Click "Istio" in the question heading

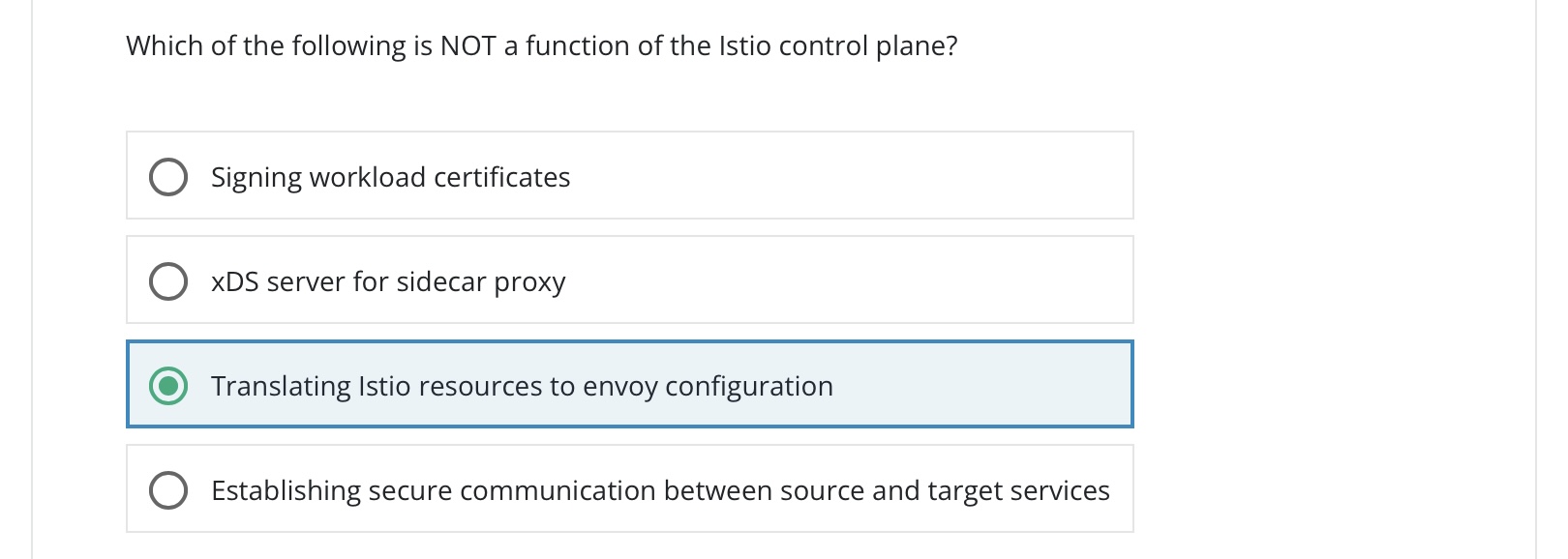744,45
